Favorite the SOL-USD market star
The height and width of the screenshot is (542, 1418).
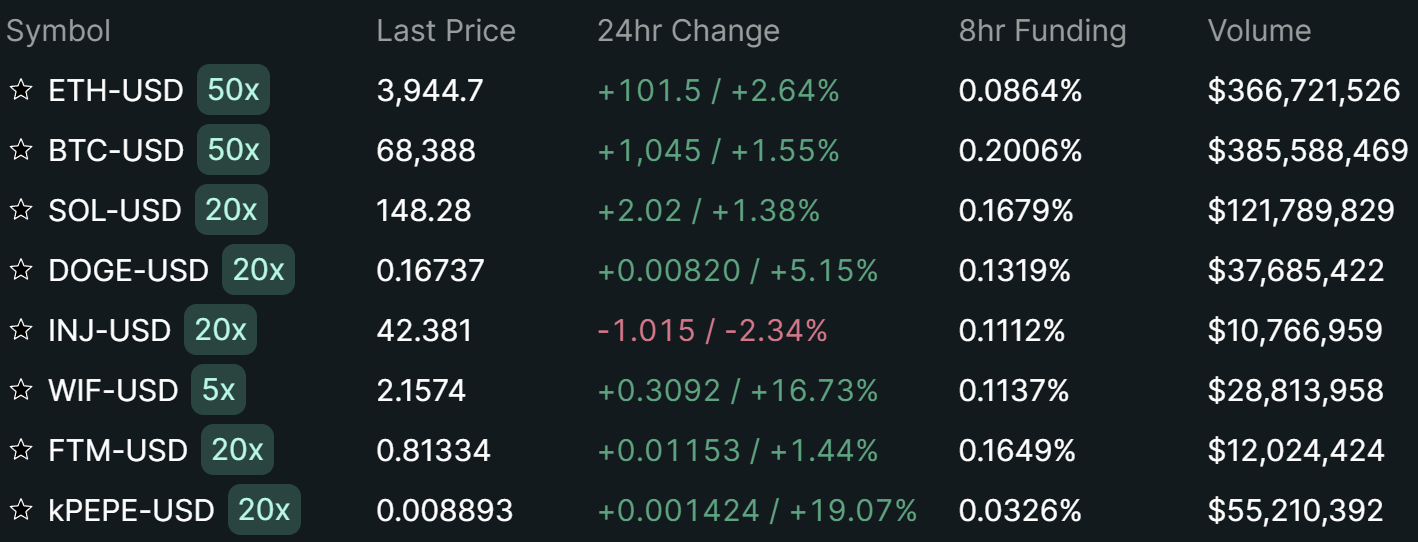pyautogui.click(x=20, y=210)
